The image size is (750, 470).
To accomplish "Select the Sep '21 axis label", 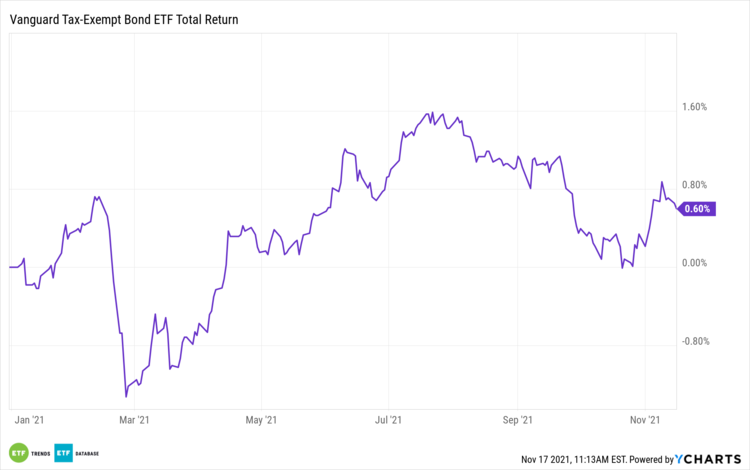I will pos(517,422).
